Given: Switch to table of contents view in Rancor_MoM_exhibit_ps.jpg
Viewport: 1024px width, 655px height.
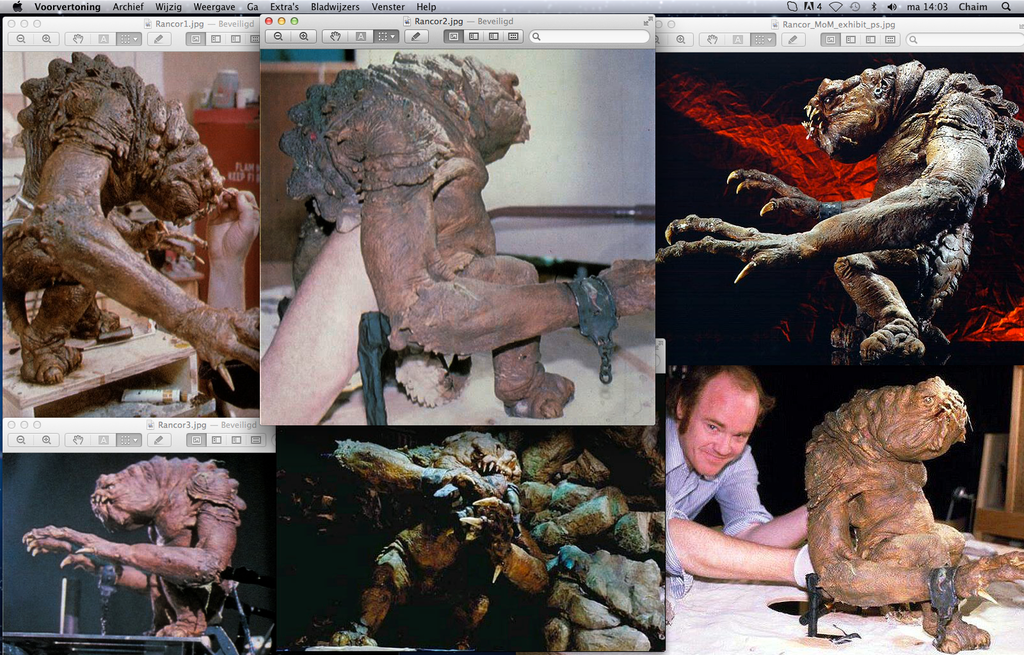Looking at the screenshot, I should 871,40.
